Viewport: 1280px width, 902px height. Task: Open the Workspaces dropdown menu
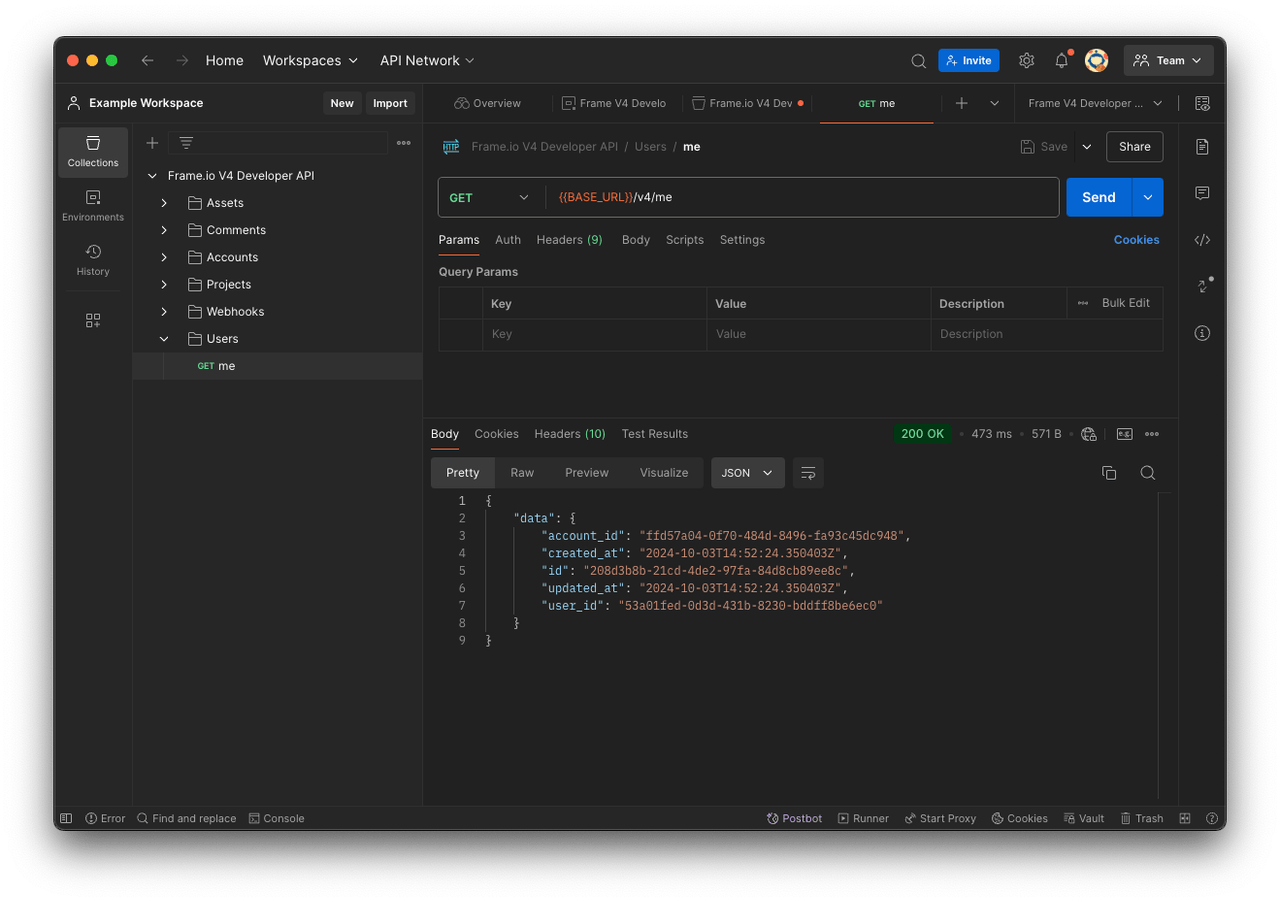(310, 61)
